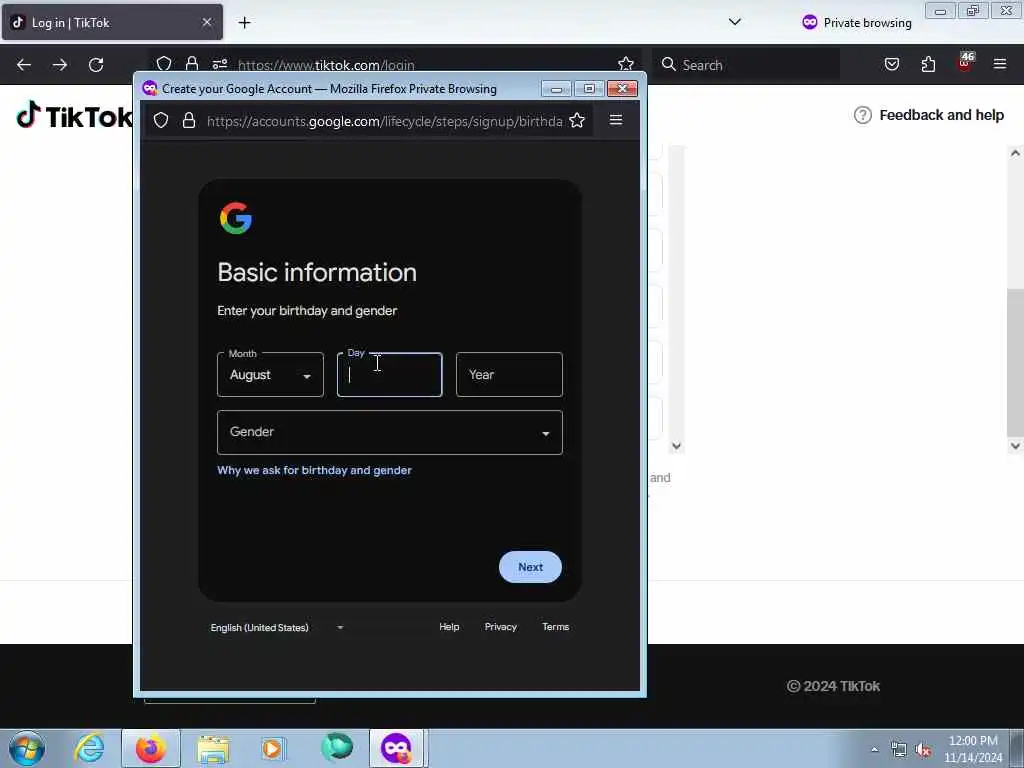This screenshot has width=1024, height=768.
Task: Select the Log in | TikTok tab
Action: (x=112, y=22)
